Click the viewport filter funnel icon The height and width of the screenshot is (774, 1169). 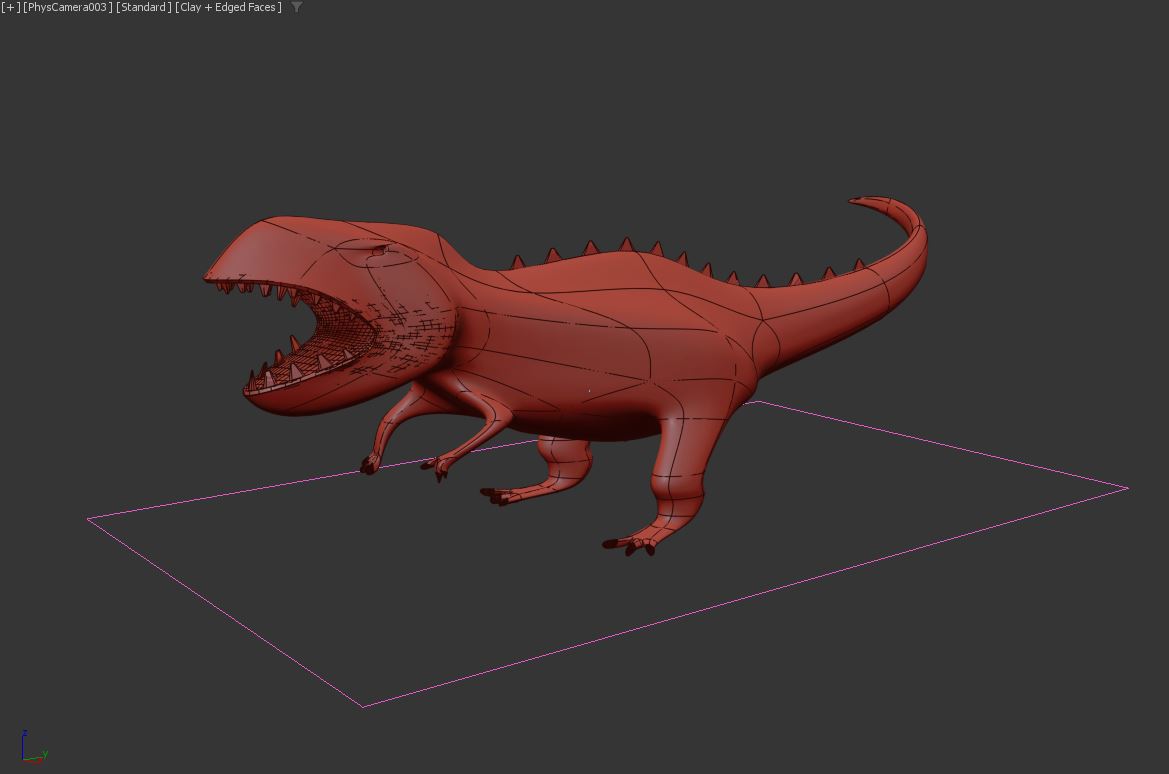296,7
